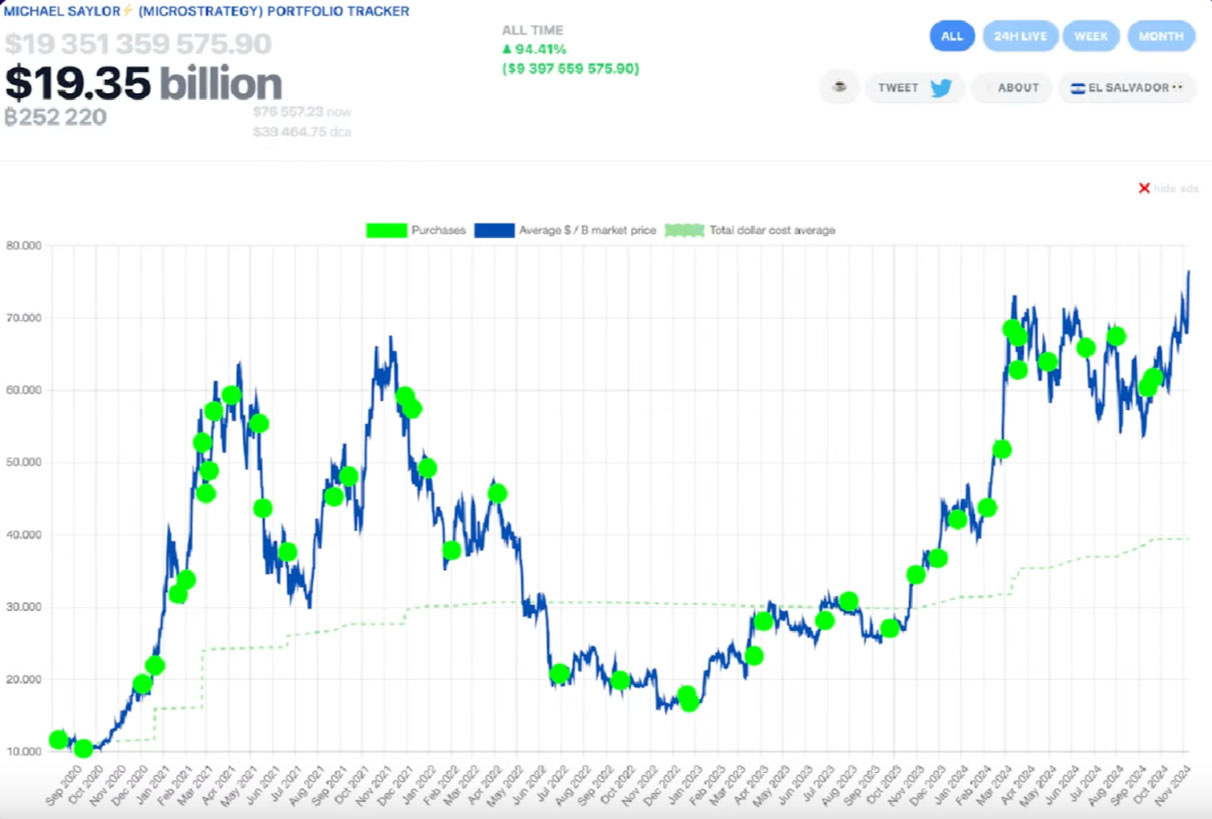Click the coffee cup donate icon
This screenshot has width=1212, height=819.
pyautogui.click(x=840, y=87)
